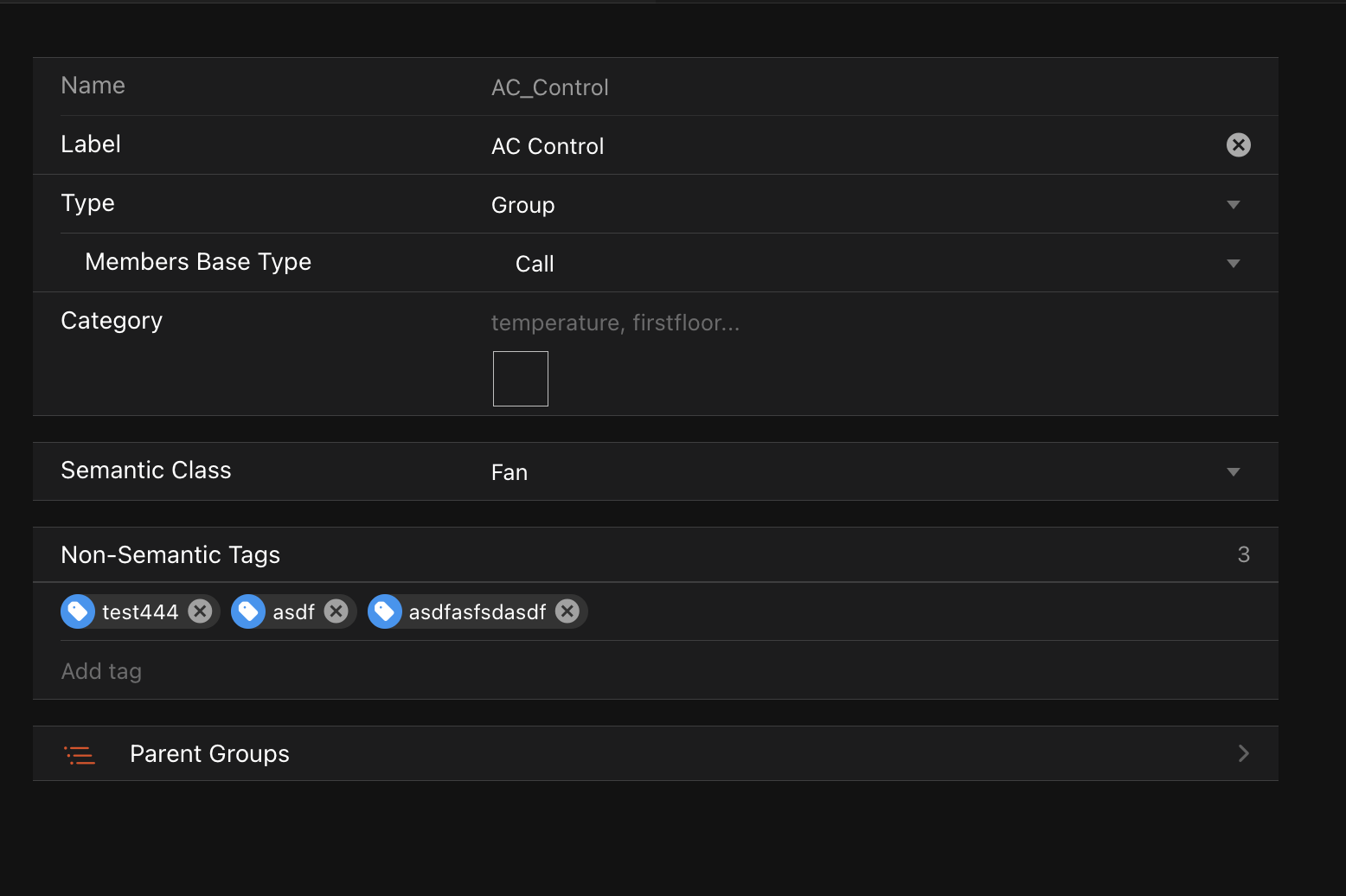Click the Members Base Type label
The height and width of the screenshot is (896, 1346).
click(x=198, y=262)
